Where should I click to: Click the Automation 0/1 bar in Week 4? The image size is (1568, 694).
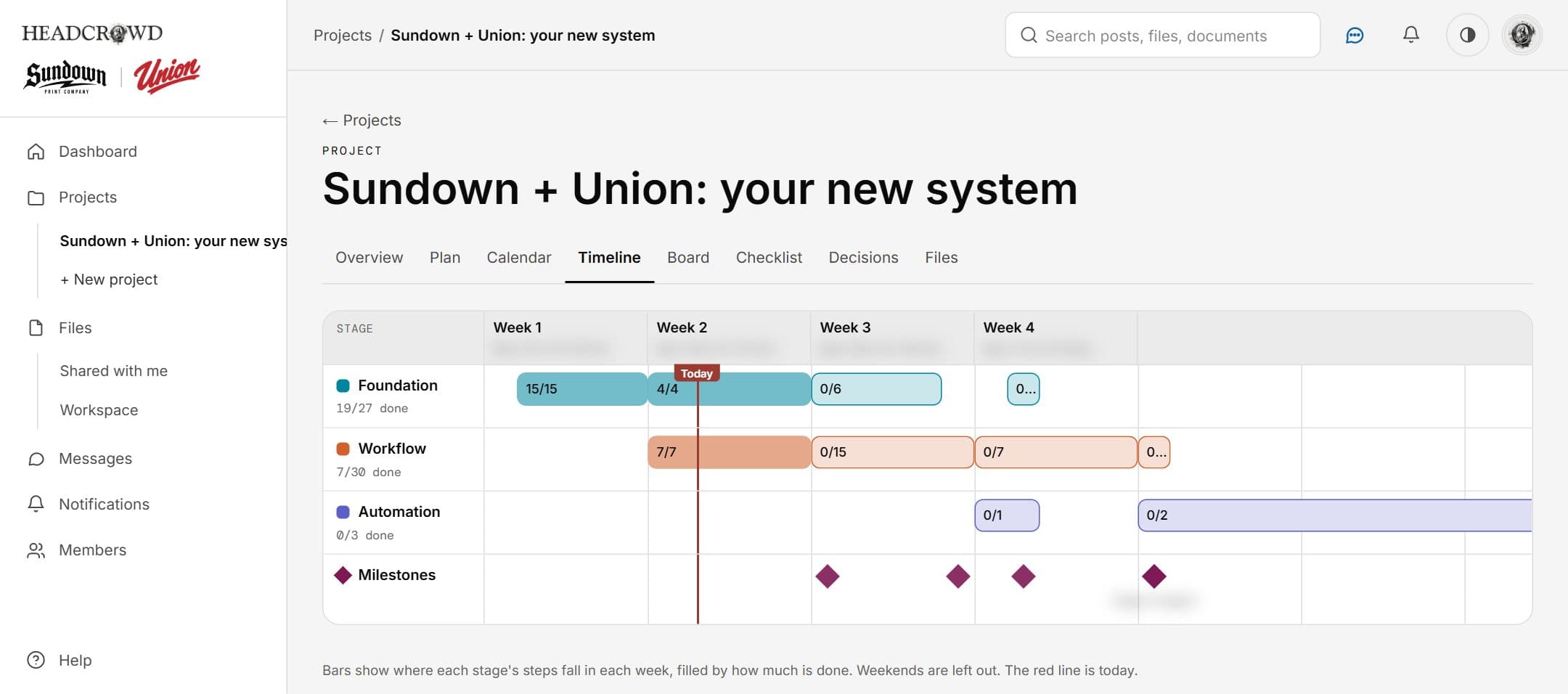(1007, 515)
